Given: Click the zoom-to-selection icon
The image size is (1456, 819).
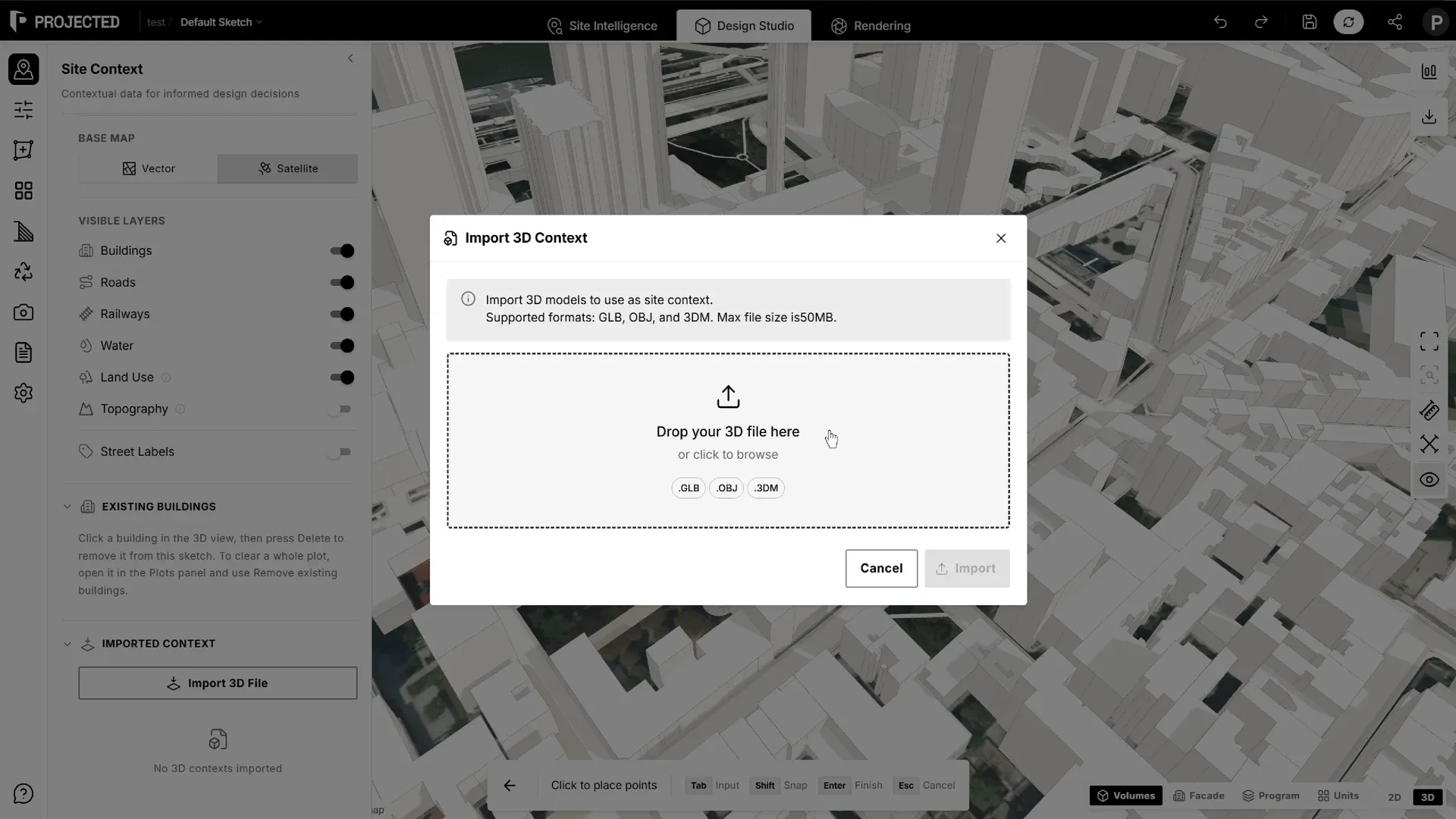Looking at the screenshot, I should pos(1429,375).
